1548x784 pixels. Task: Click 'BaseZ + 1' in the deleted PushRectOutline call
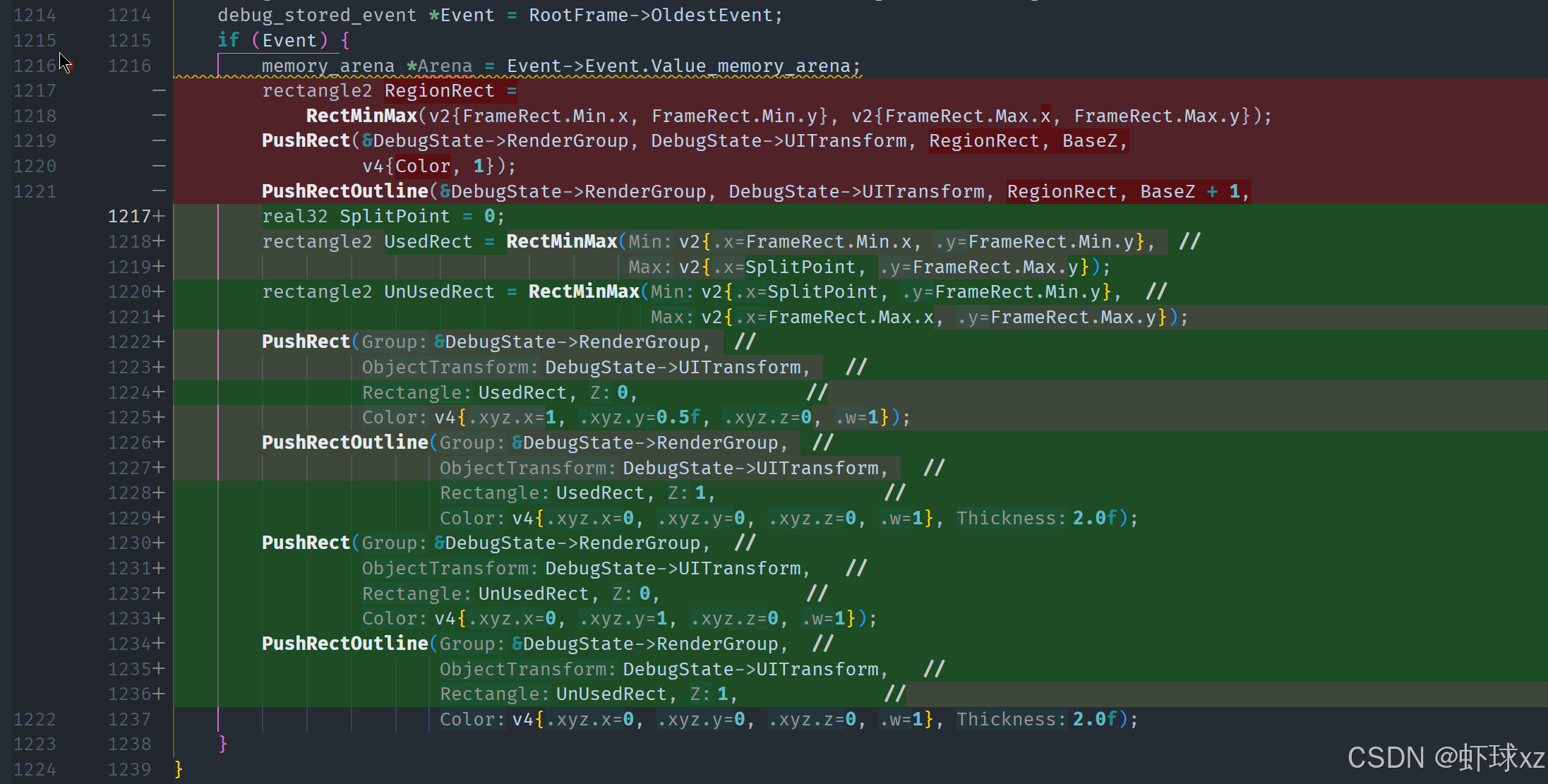pyautogui.click(x=1190, y=191)
